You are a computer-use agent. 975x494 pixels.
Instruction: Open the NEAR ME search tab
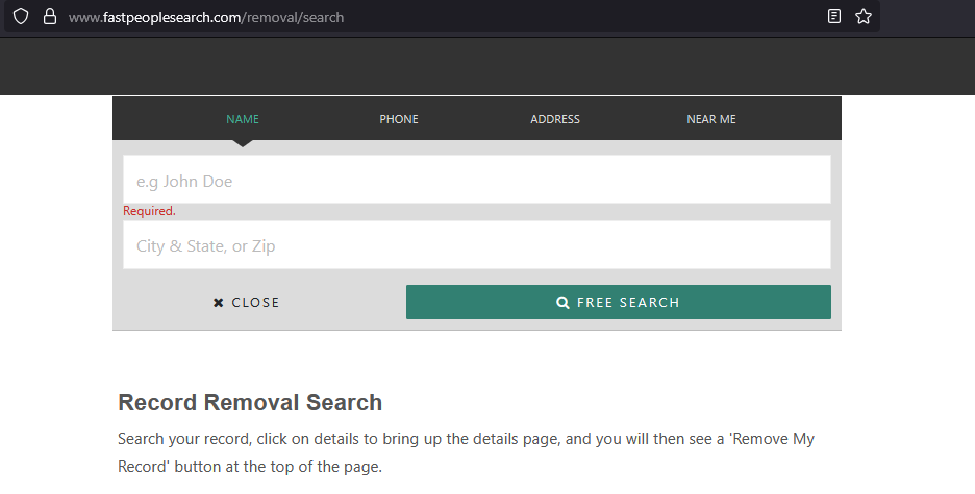[711, 119]
